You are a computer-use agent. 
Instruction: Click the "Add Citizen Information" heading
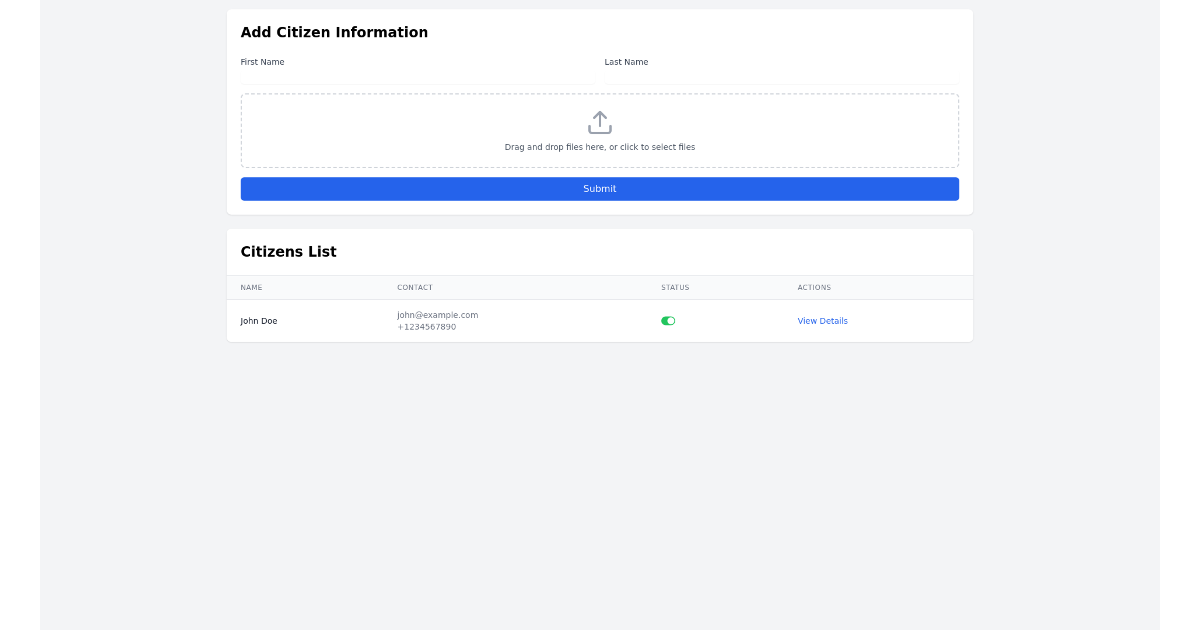click(334, 31)
